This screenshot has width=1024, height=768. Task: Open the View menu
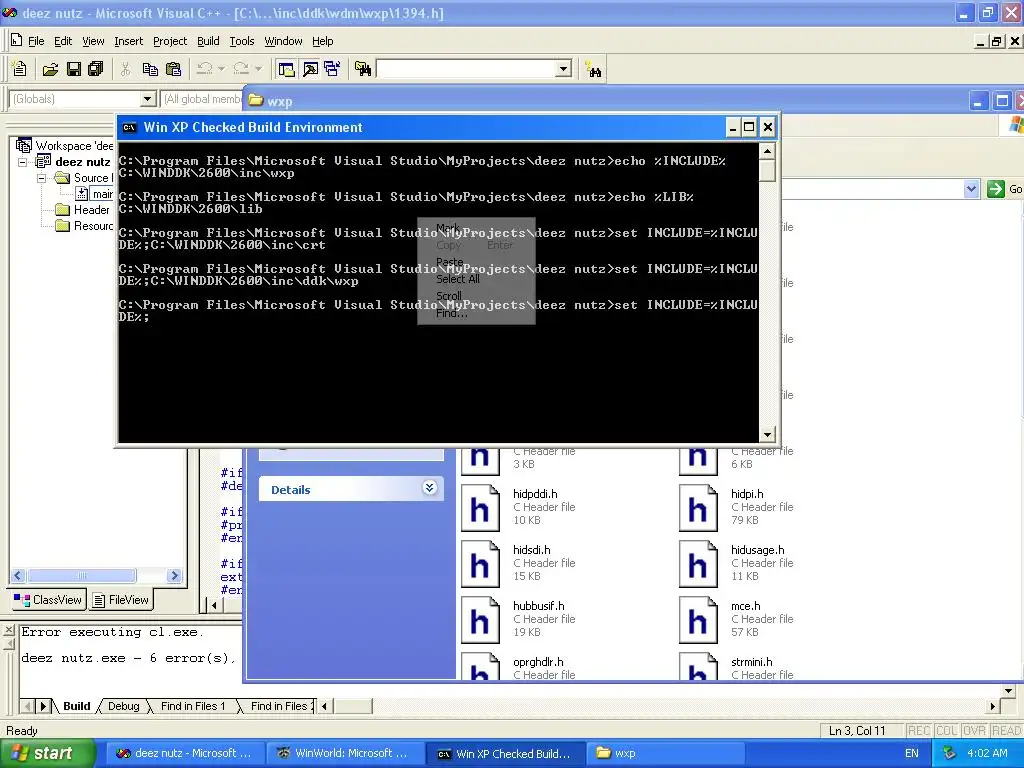93,41
